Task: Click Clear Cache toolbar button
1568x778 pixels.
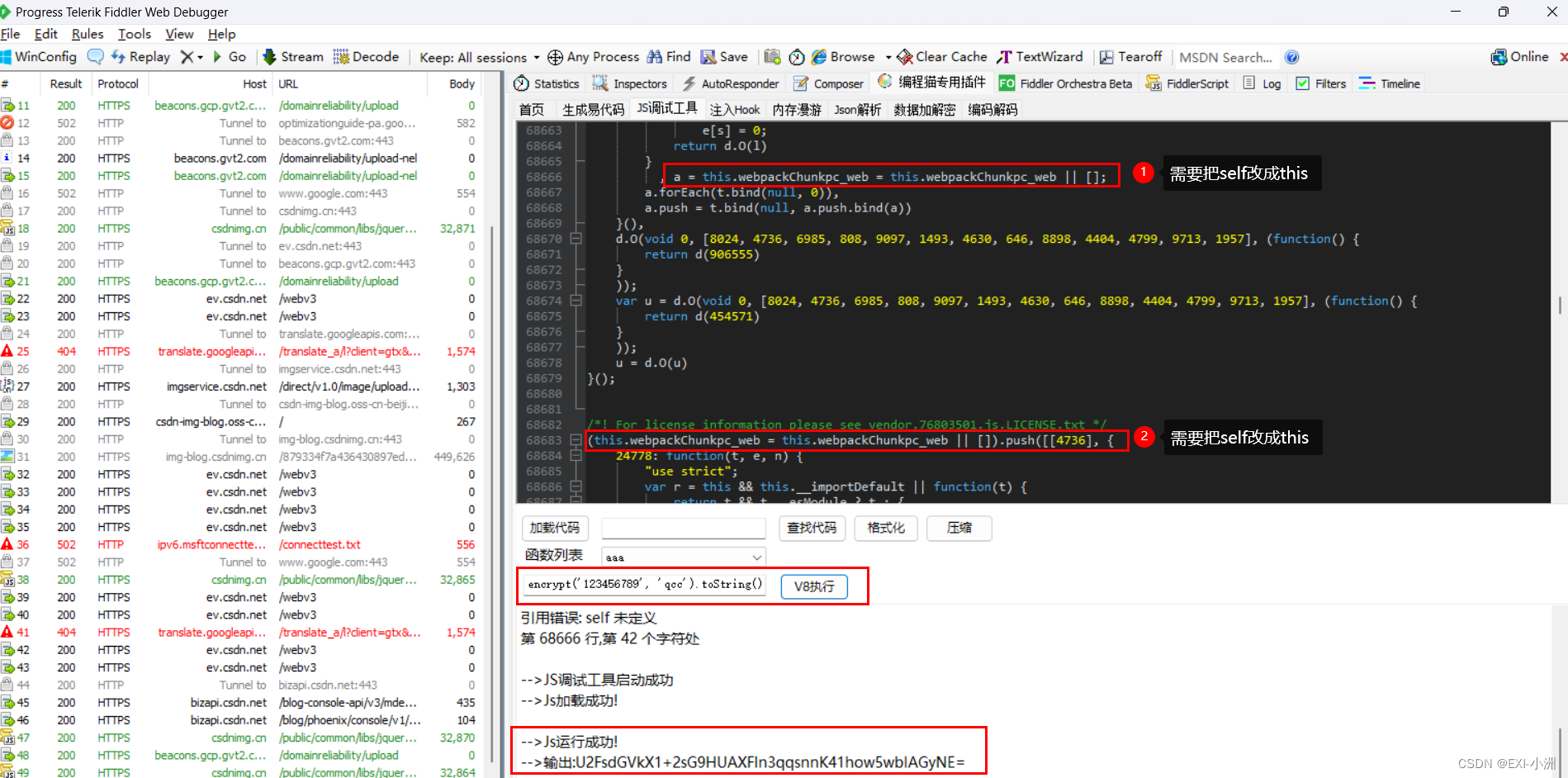Action: (942, 56)
